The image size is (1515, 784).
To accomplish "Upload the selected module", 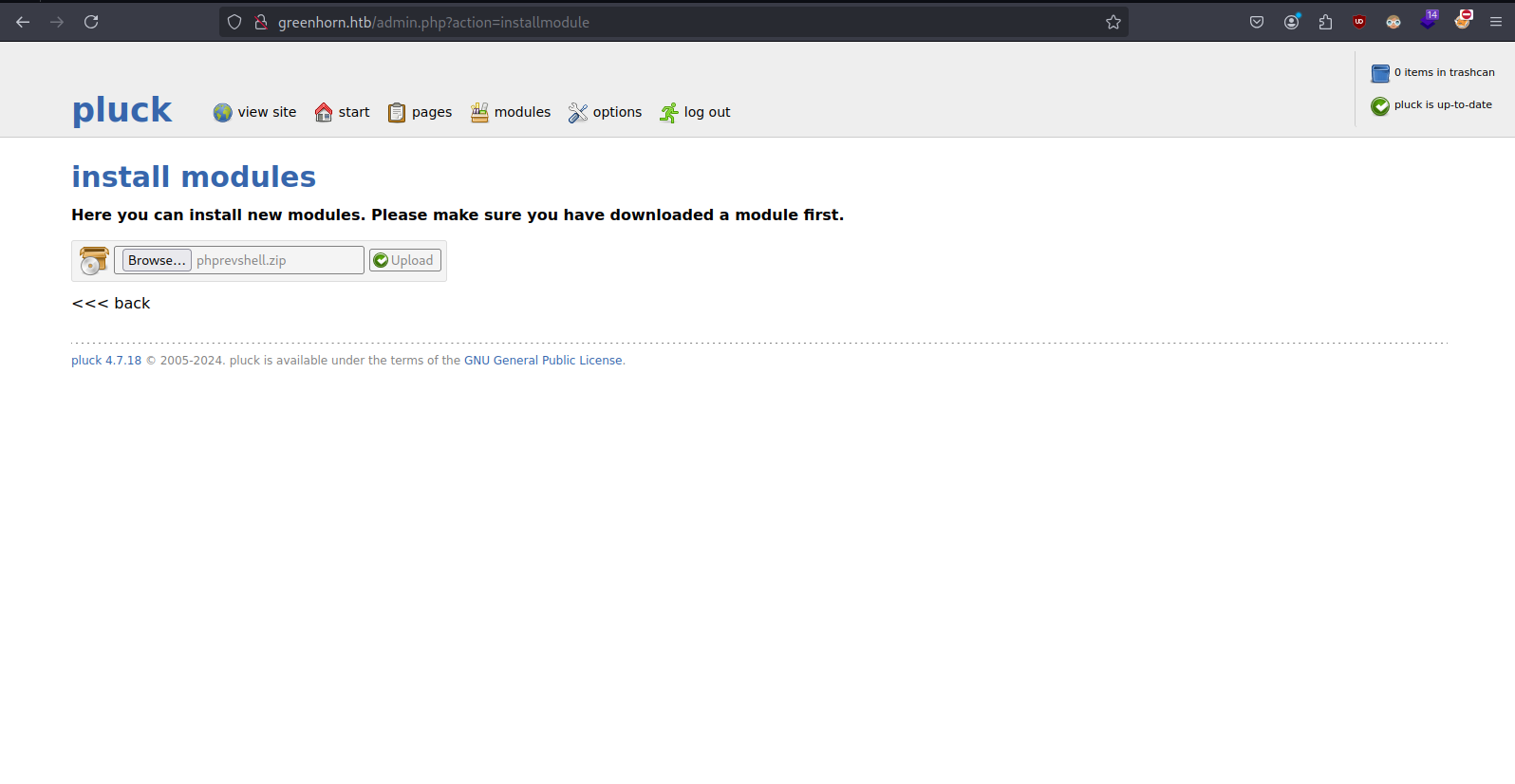I will [x=405, y=260].
